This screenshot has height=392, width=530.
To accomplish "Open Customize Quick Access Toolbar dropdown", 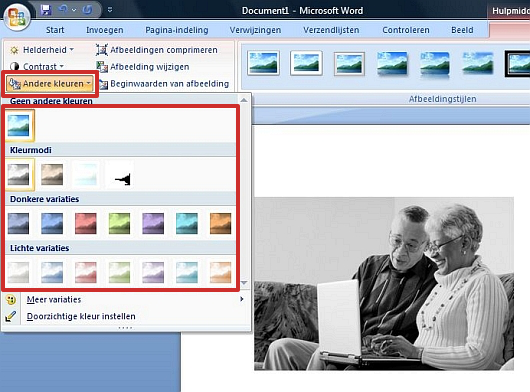I will tap(110, 10).
